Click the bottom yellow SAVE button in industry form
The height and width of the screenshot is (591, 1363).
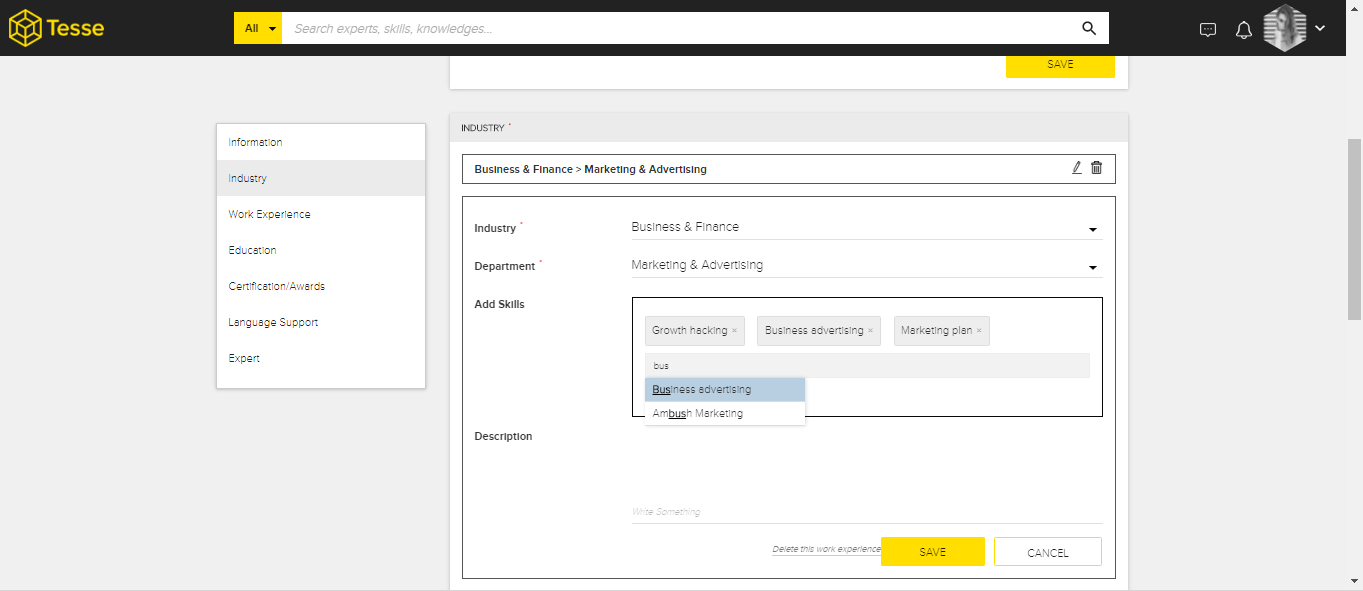pyautogui.click(x=932, y=552)
